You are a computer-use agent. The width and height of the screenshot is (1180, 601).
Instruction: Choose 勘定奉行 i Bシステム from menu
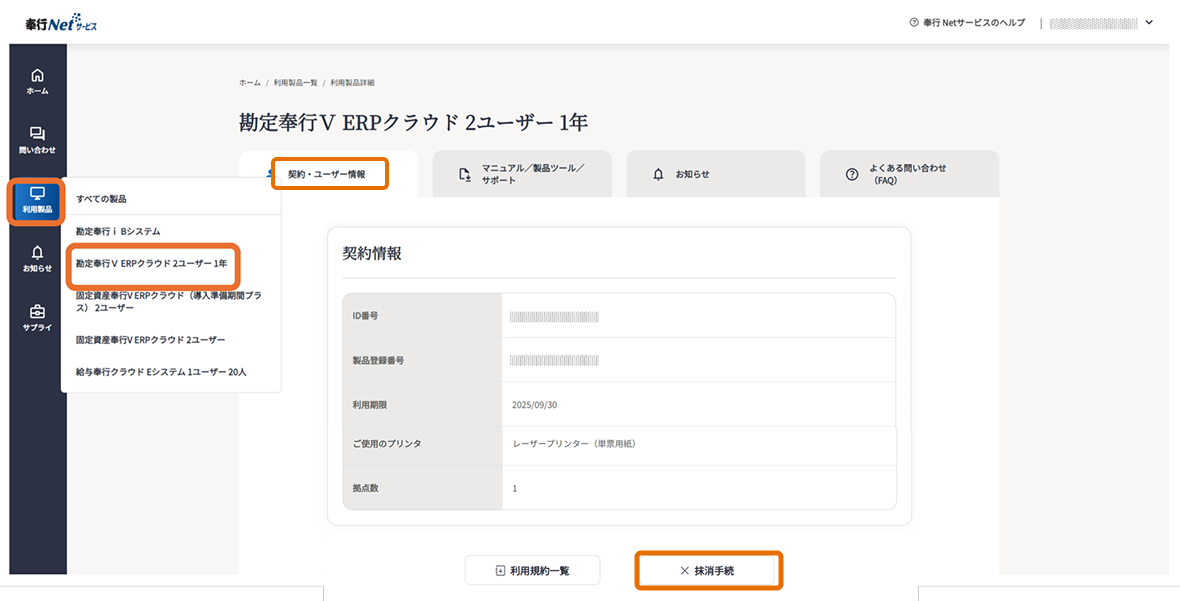[x=118, y=231]
